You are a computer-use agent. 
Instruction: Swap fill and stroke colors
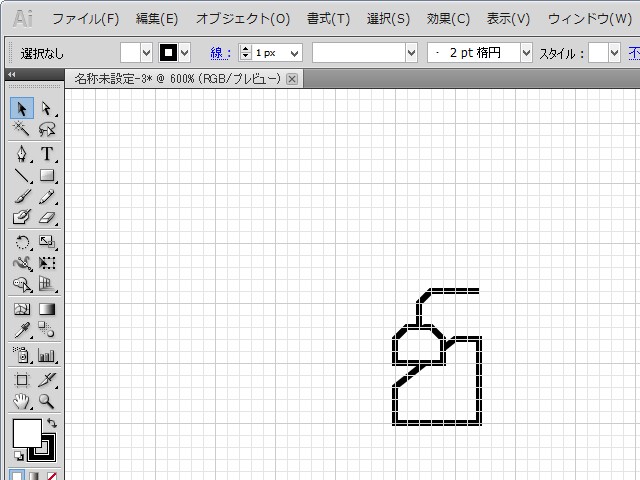coord(52,424)
